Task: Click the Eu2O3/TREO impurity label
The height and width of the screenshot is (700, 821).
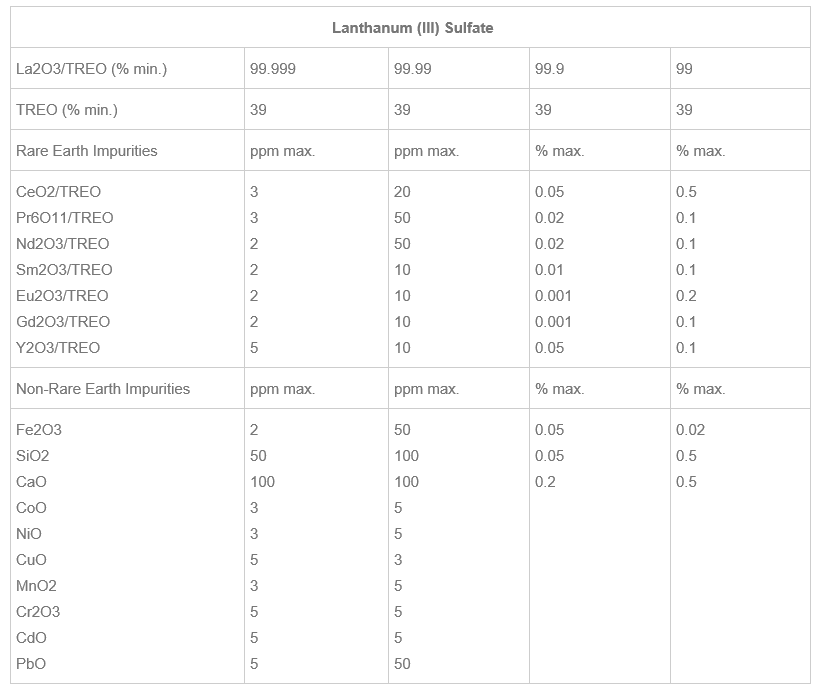Action: 62,296
